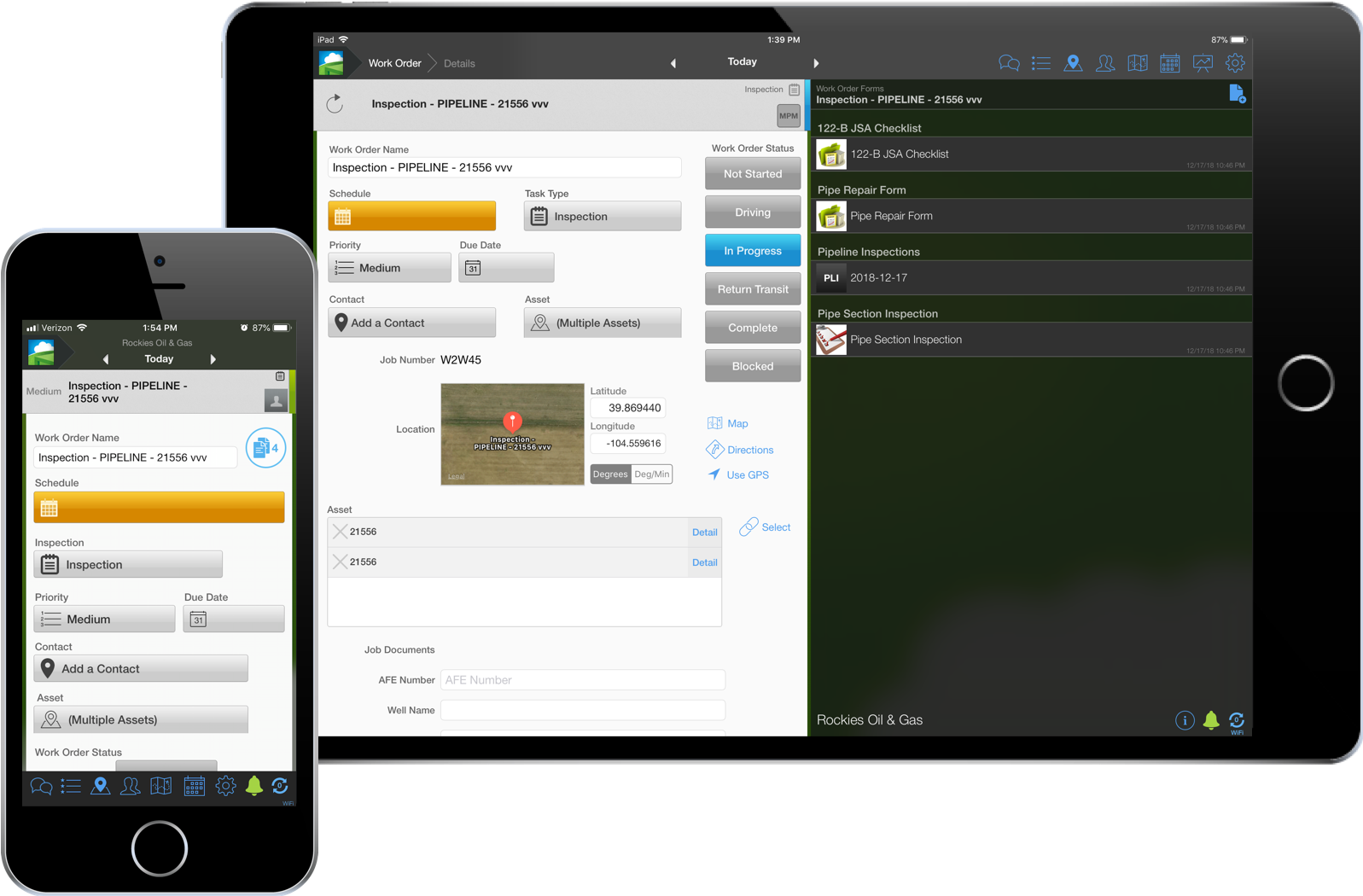Remove the first 21556 asset with X

pos(340,532)
